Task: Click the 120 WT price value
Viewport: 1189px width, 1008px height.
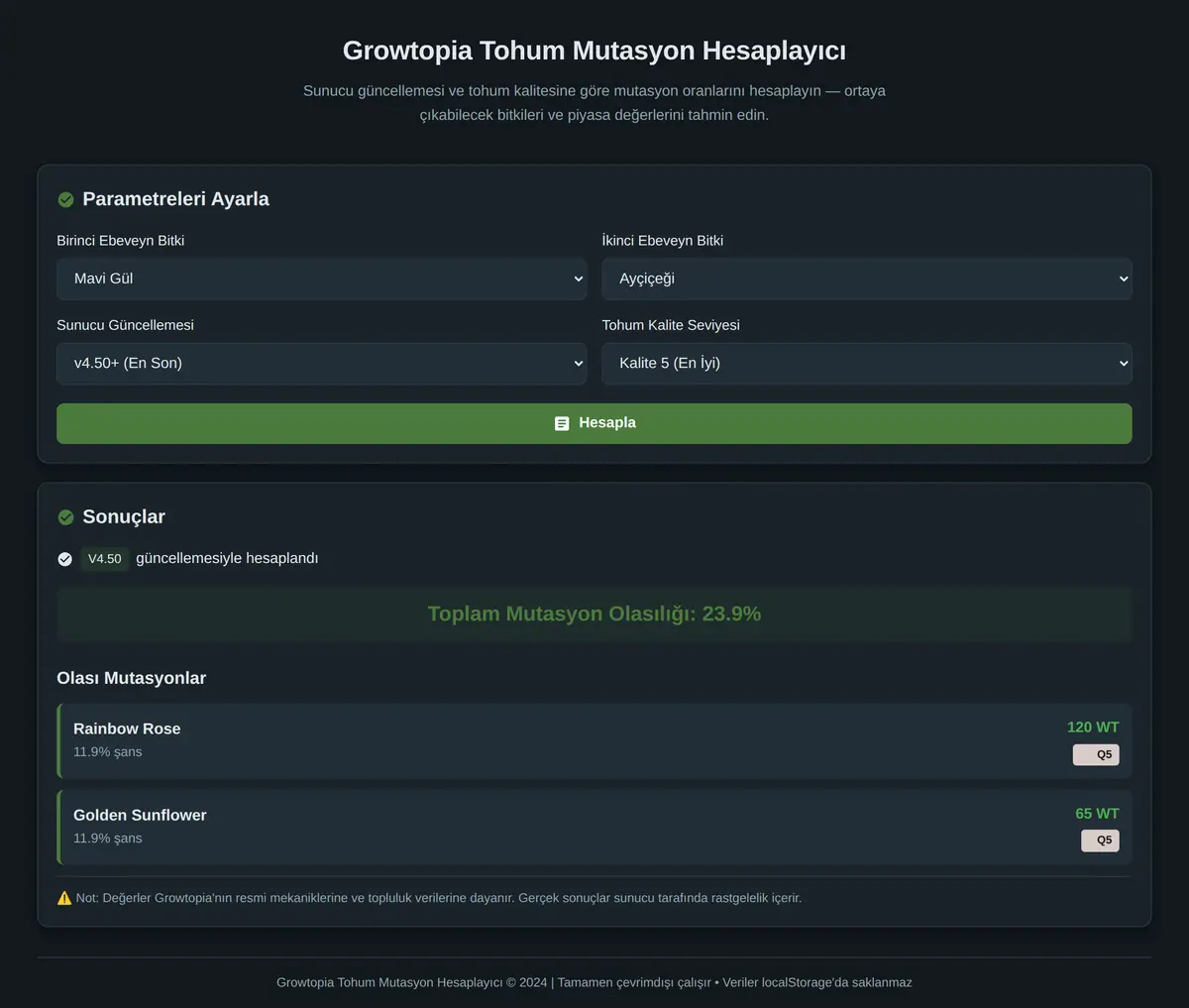Action: point(1093,728)
